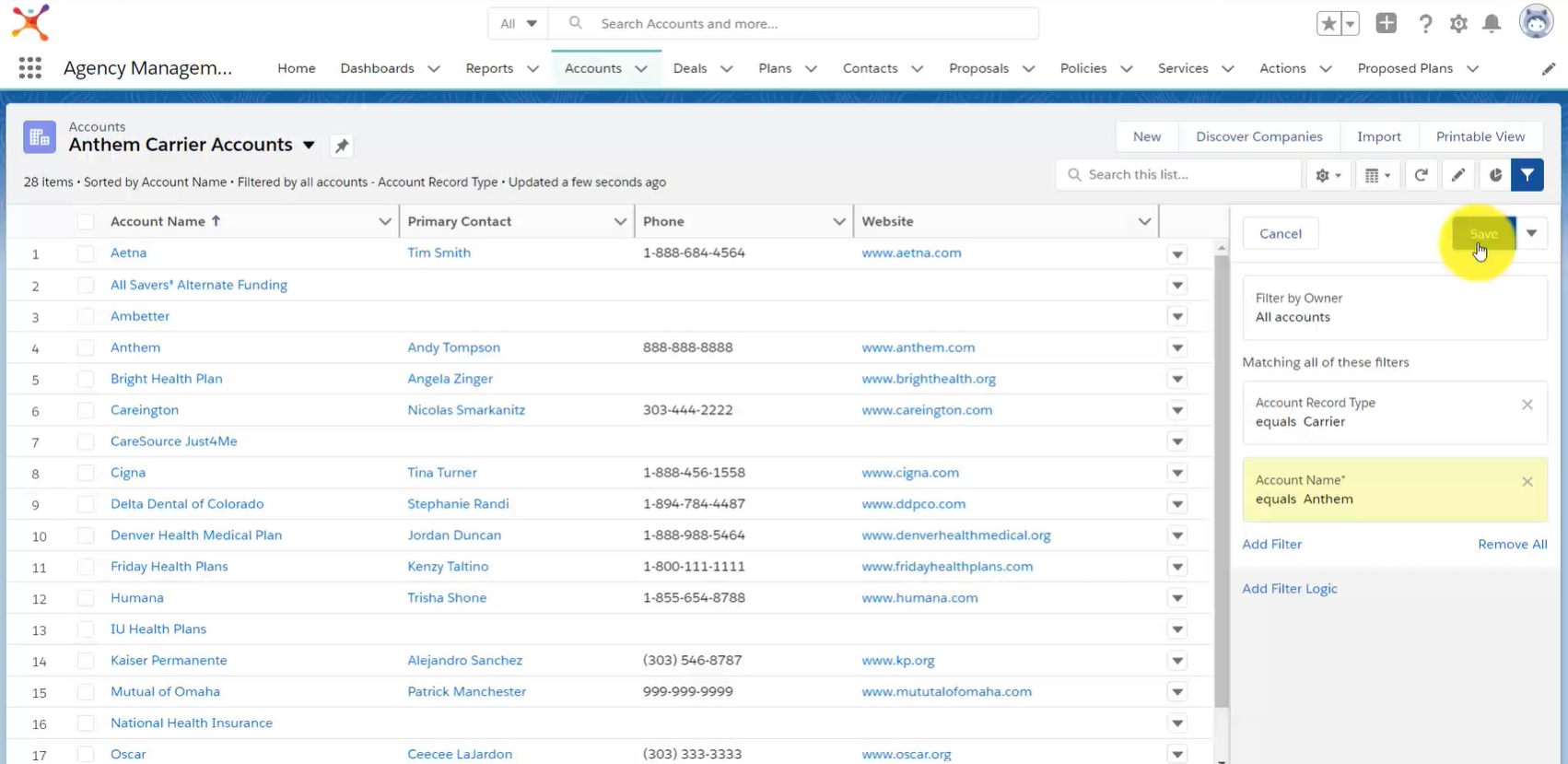The height and width of the screenshot is (764, 1568).
Task: Open the App Launcher grid icon
Action: click(30, 67)
